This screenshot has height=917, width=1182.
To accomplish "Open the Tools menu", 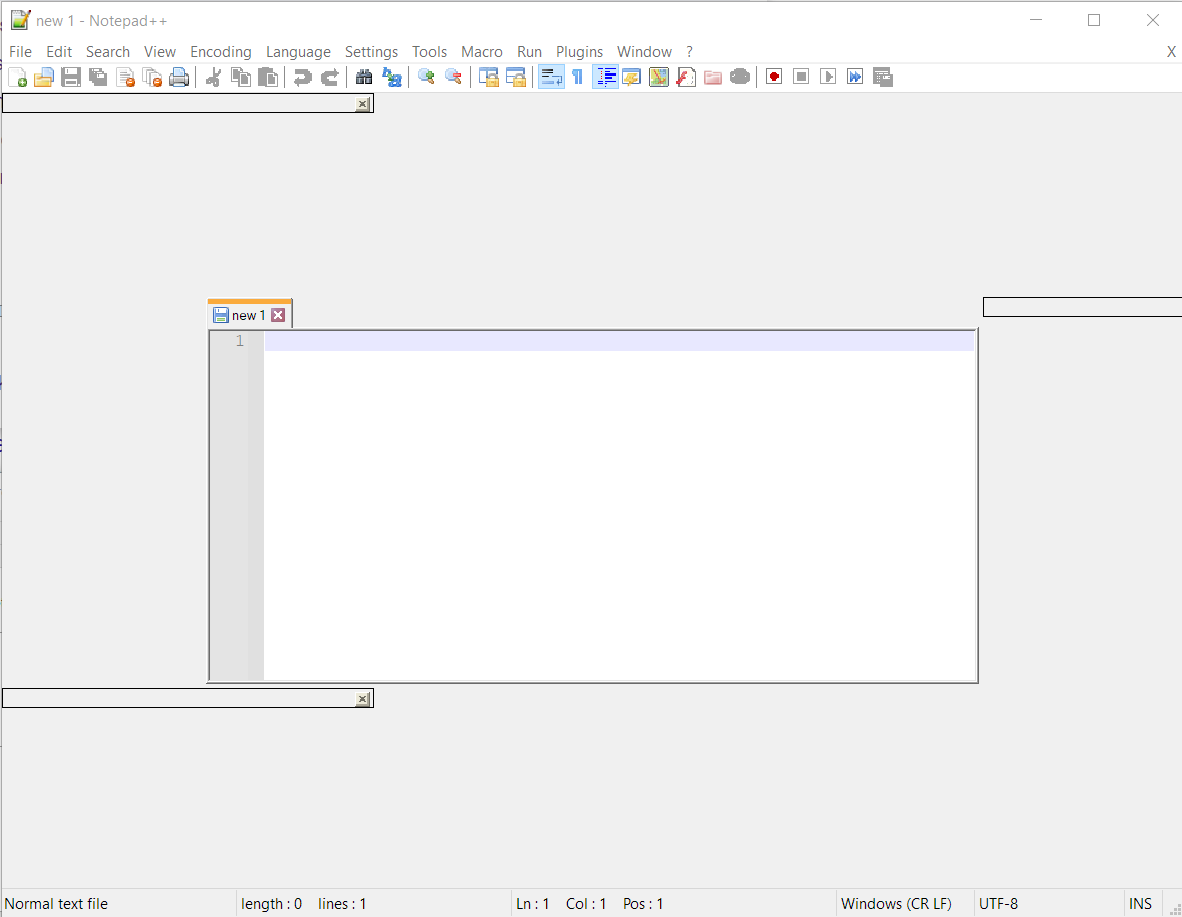I will [430, 51].
